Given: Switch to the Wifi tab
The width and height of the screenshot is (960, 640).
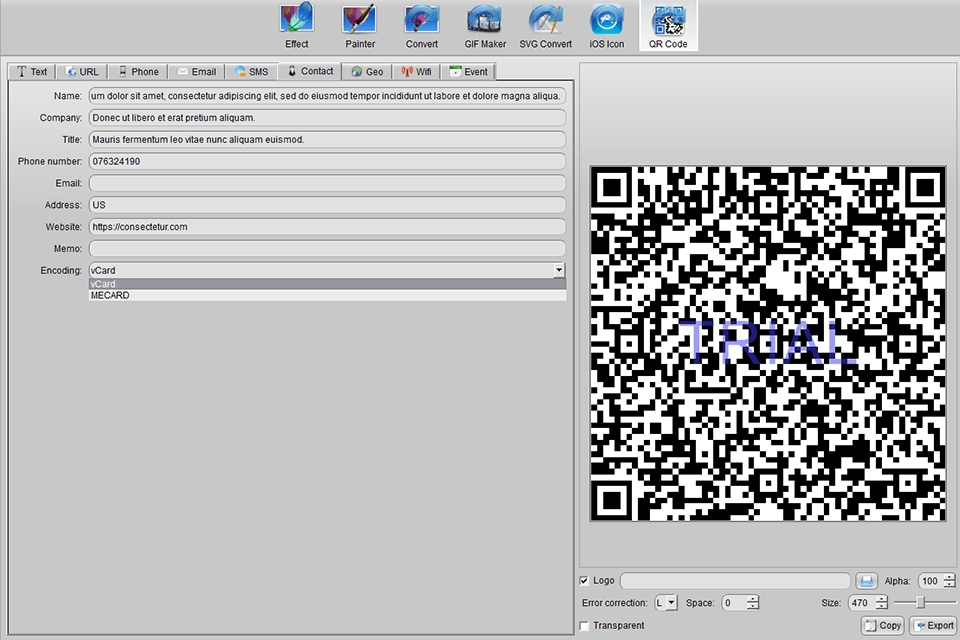Looking at the screenshot, I should pyautogui.click(x=416, y=71).
